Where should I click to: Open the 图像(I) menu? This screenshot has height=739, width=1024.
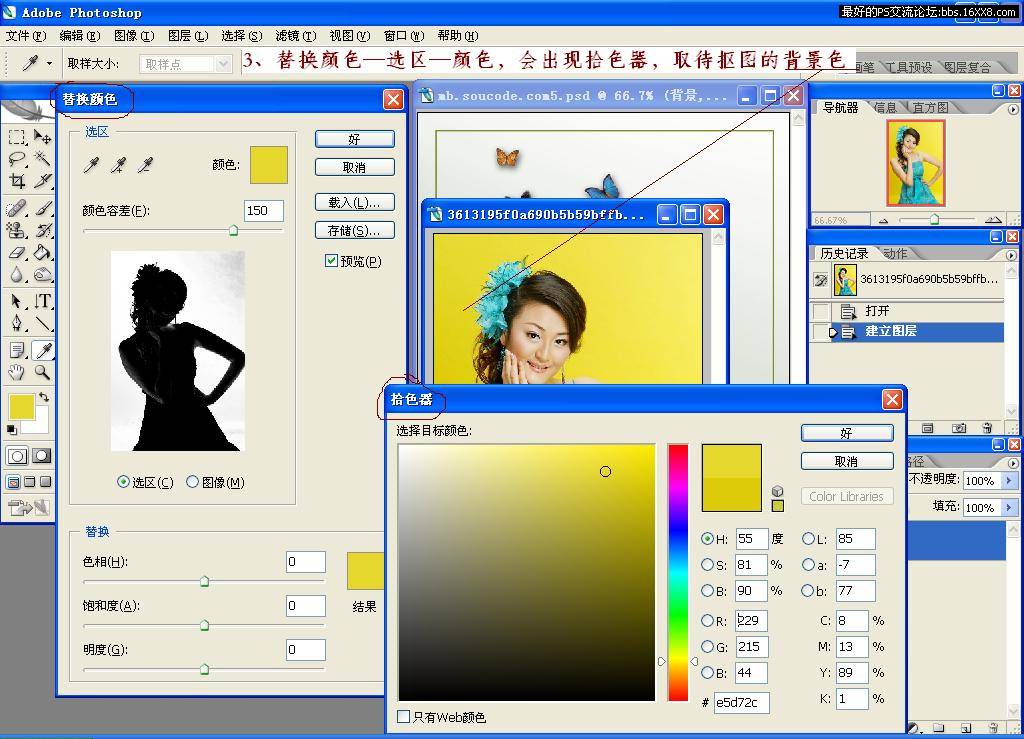[134, 35]
